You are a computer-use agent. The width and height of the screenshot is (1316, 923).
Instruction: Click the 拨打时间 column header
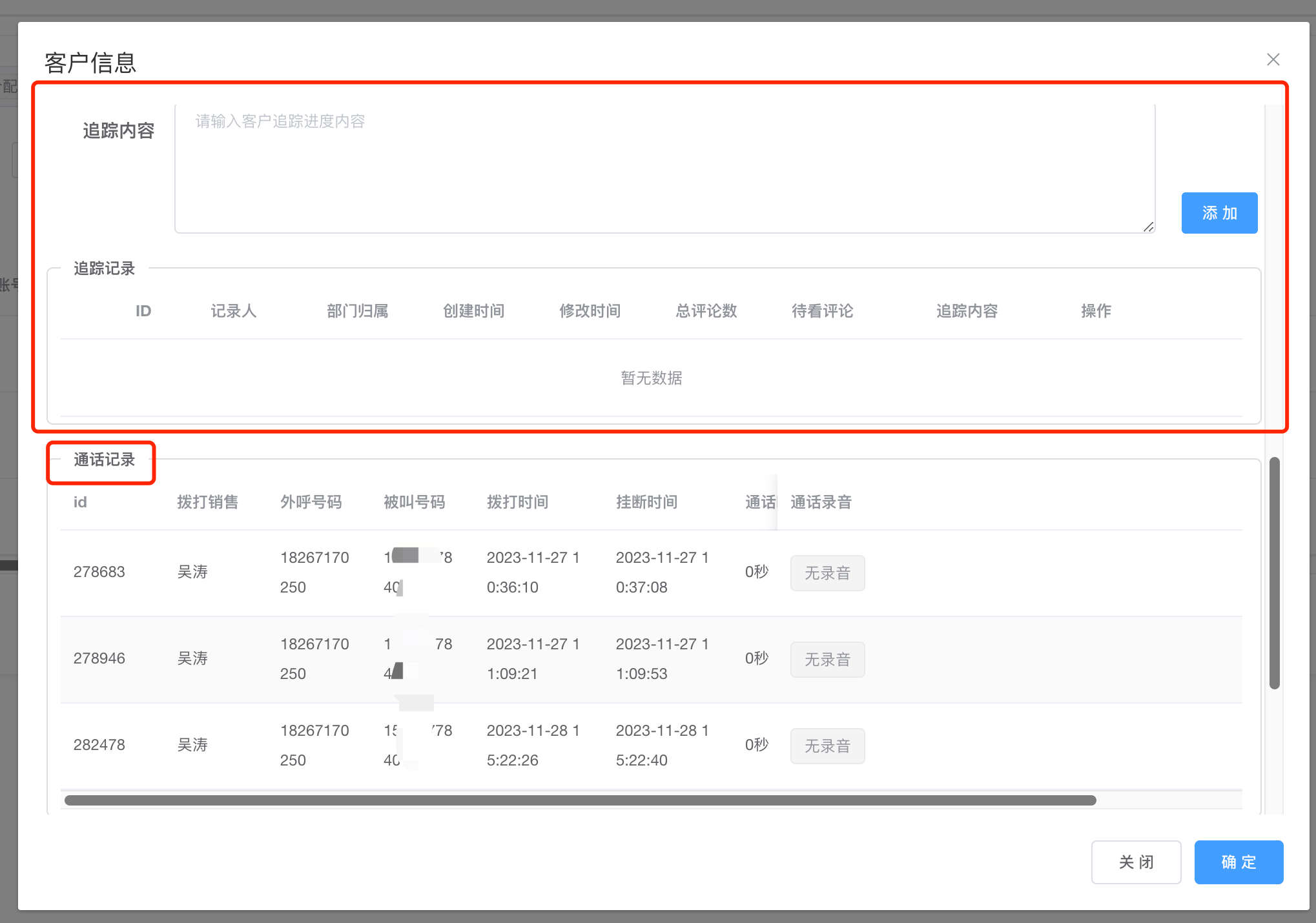[517, 502]
